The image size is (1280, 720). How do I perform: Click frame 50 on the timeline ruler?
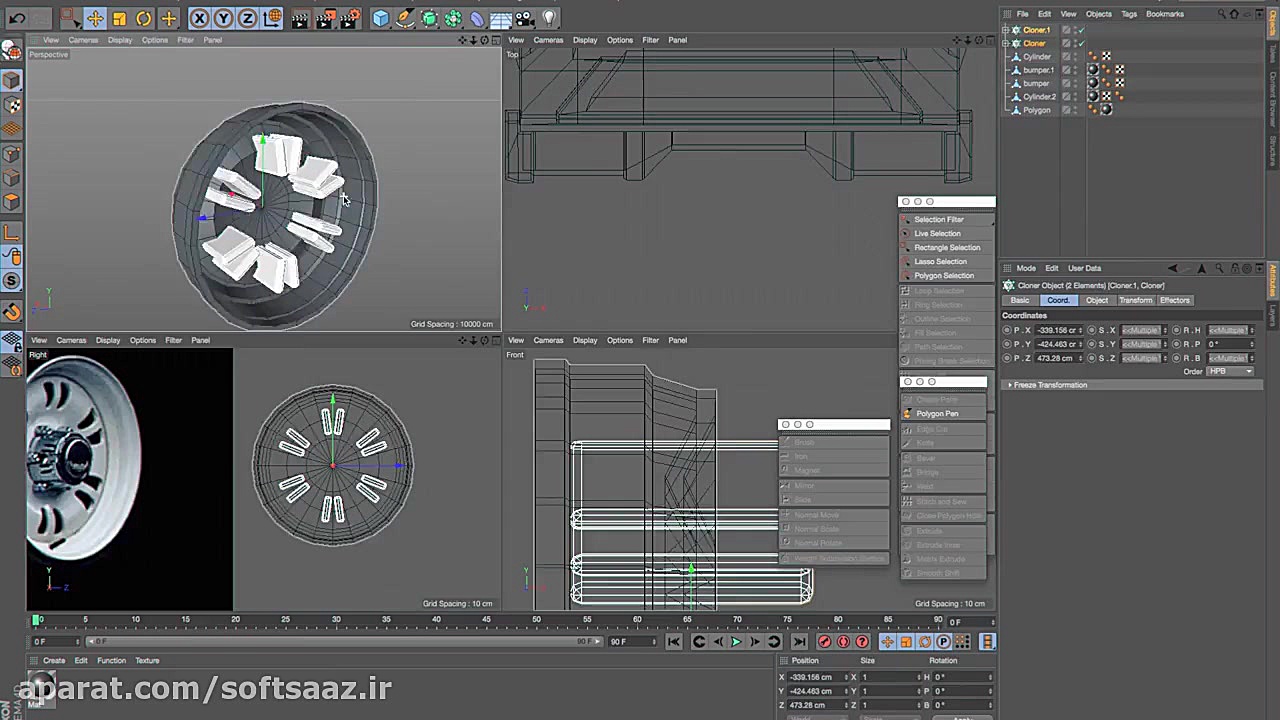[x=536, y=620]
